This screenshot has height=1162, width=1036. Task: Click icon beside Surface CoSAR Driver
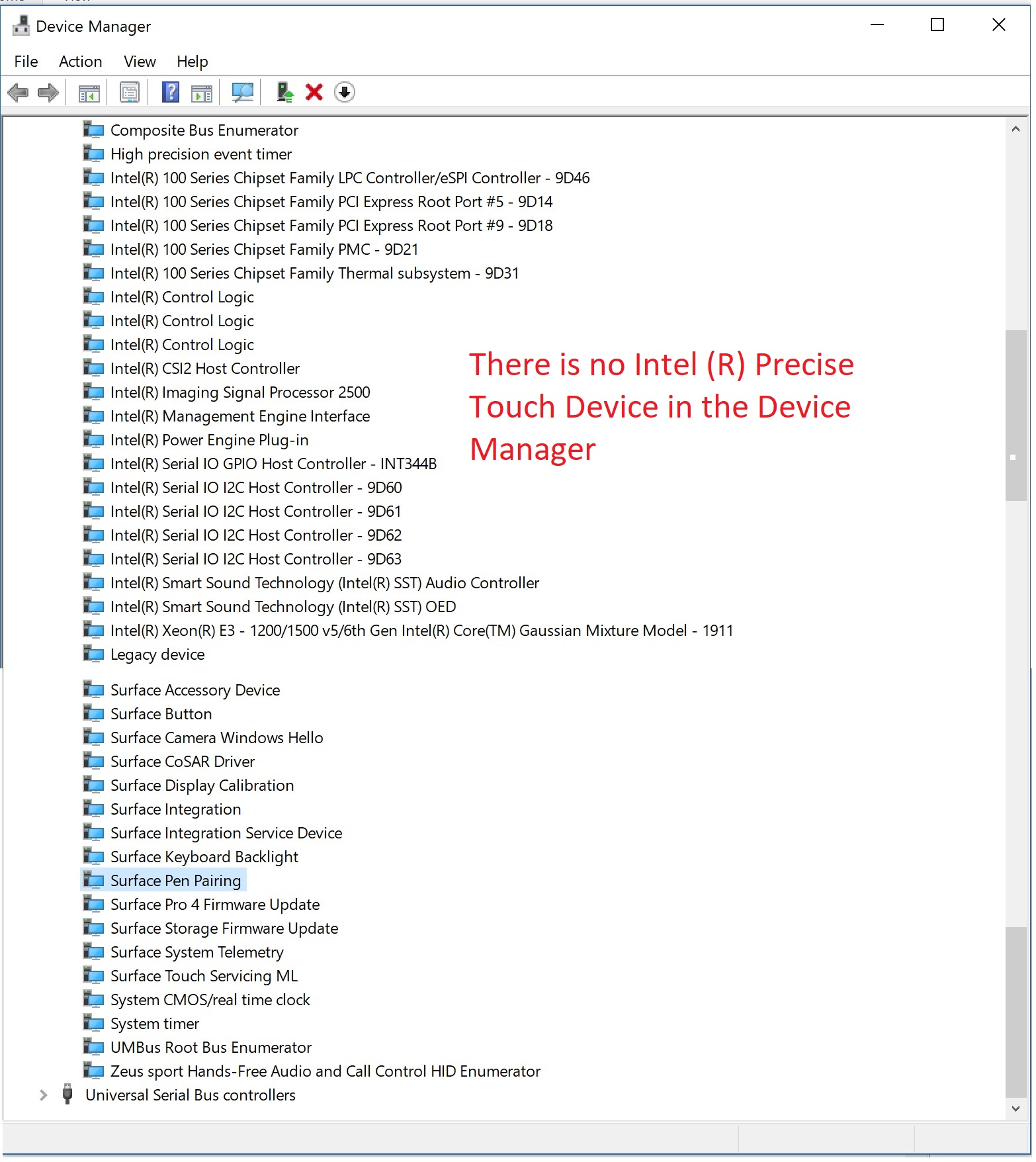coord(93,761)
